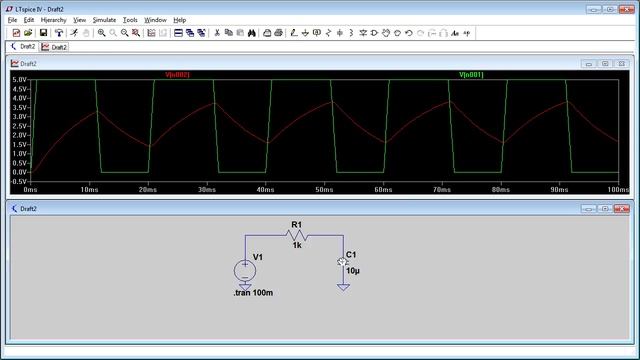The height and width of the screenshot is (360, 640).
Task: Save the schematic with the floppy disk icon
Action: pos(43,33)
